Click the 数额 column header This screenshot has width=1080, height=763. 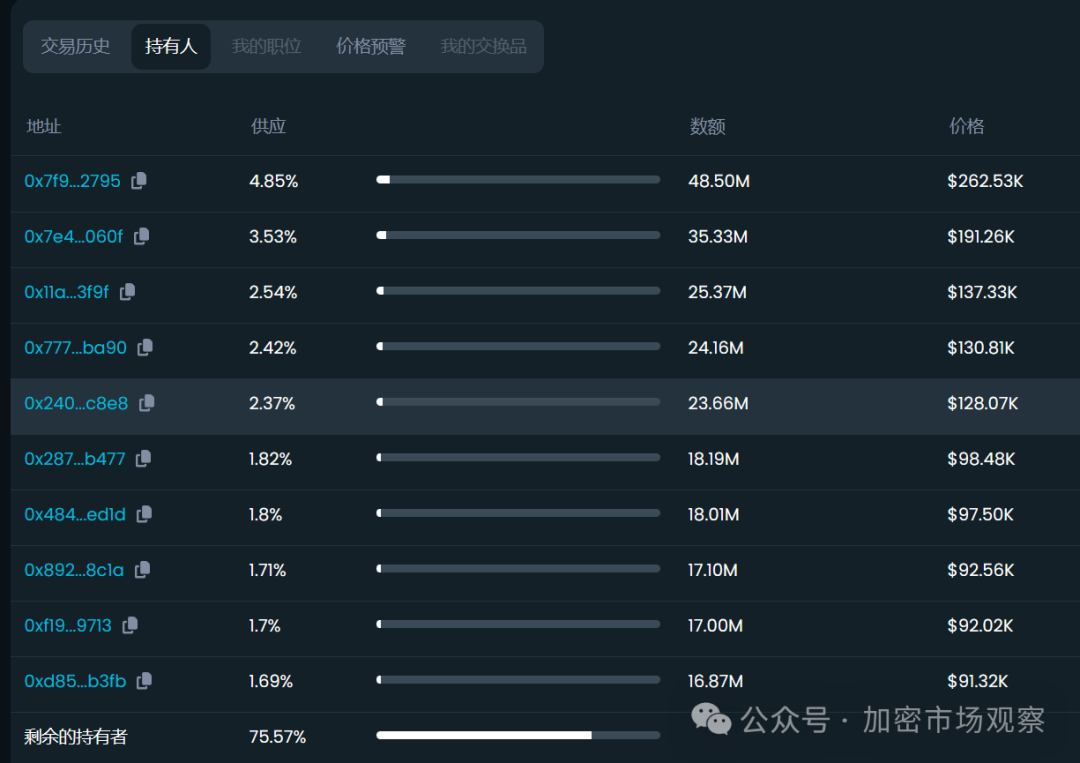(x=707, y=126)
